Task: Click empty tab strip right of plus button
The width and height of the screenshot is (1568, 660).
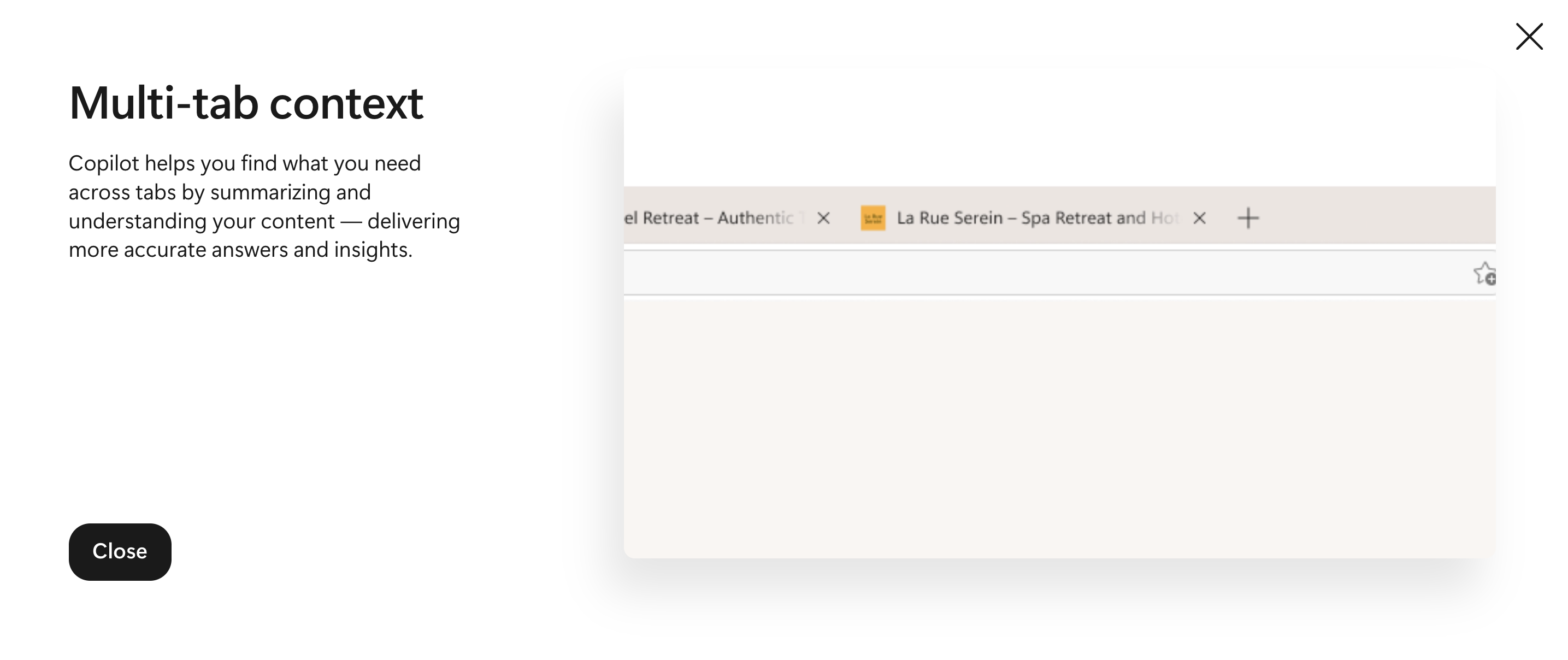Action: tap(1376, 217)
